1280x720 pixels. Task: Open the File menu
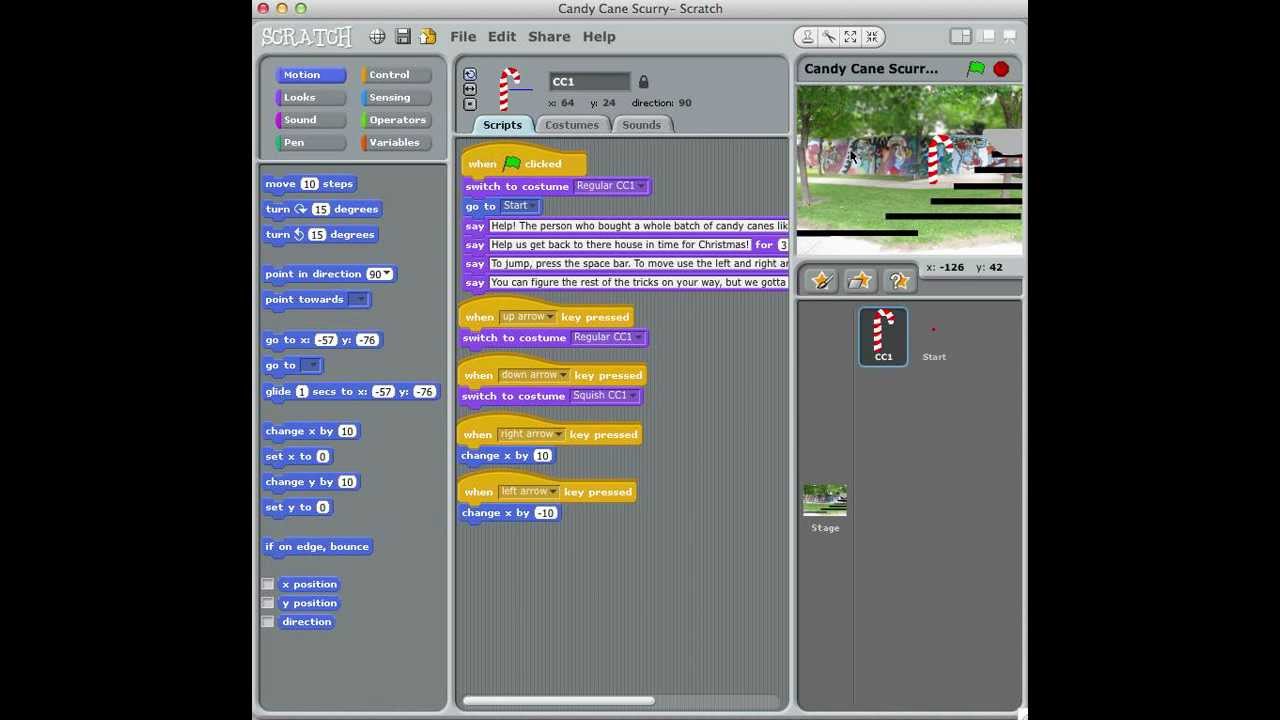[463, 37]
